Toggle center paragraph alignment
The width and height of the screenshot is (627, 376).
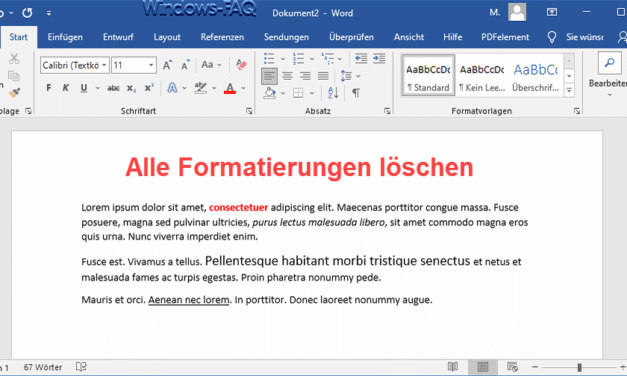[x=287, y=76]
